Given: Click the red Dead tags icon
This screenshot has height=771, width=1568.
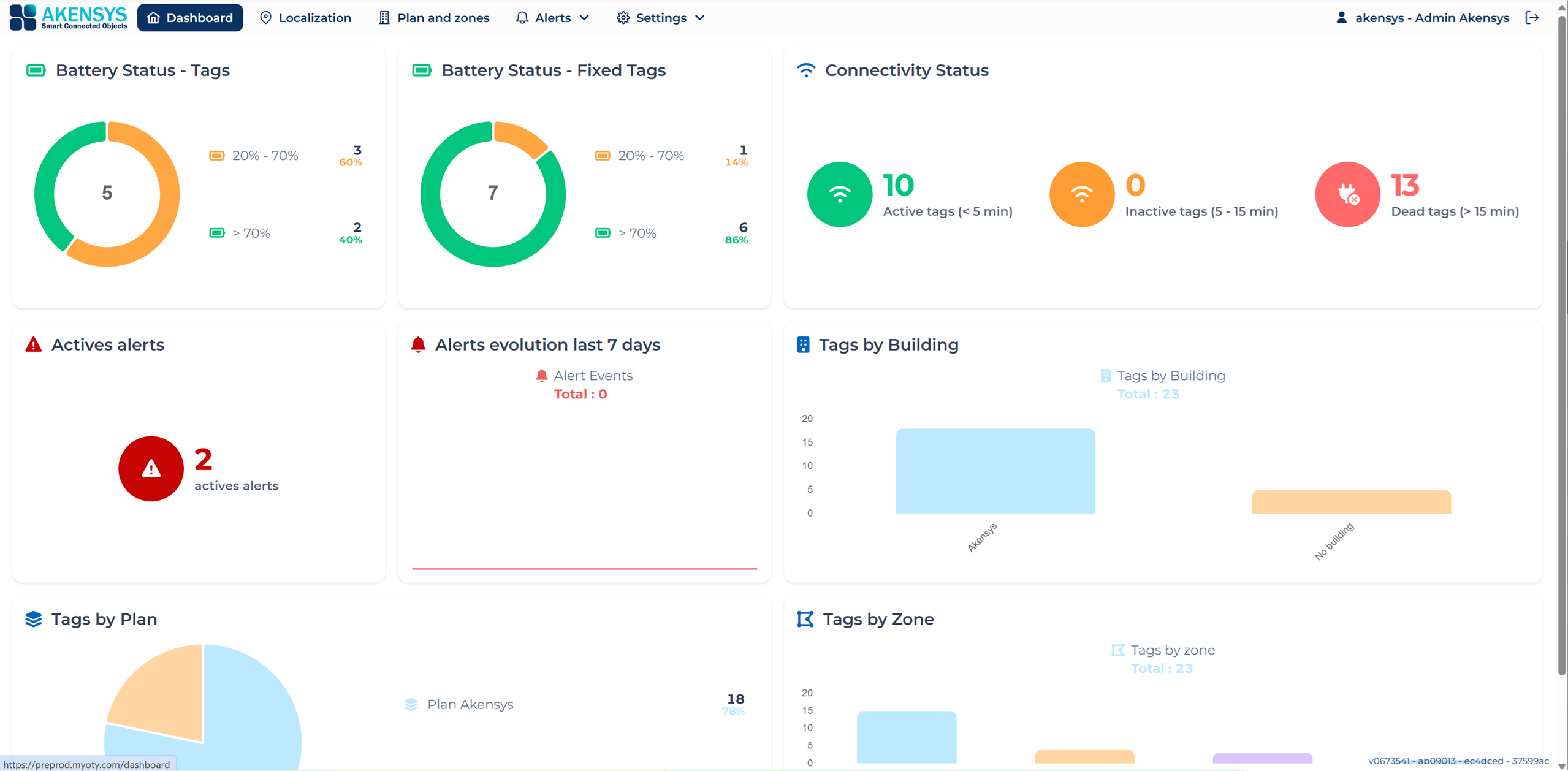Looking at the screenshot, I should 1347,194.
